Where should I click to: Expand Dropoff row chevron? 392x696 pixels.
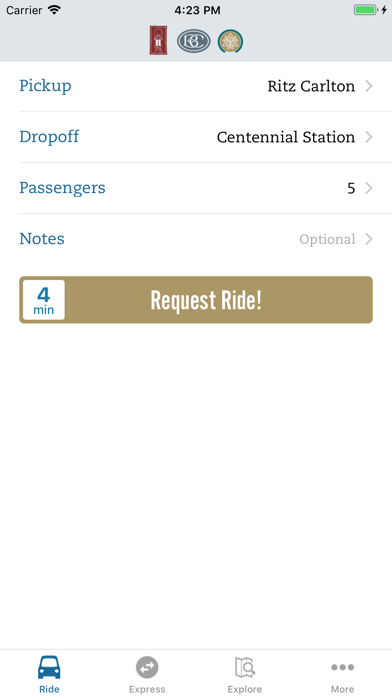[x=368, y=137]
